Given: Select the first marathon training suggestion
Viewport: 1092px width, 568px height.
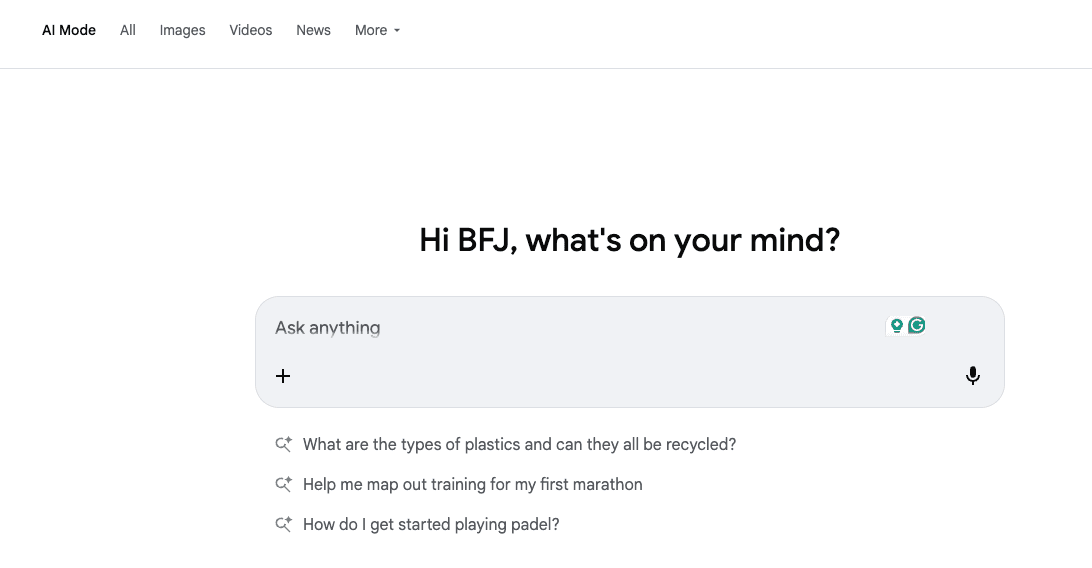Looking at the screenshot, I should 472,484.
